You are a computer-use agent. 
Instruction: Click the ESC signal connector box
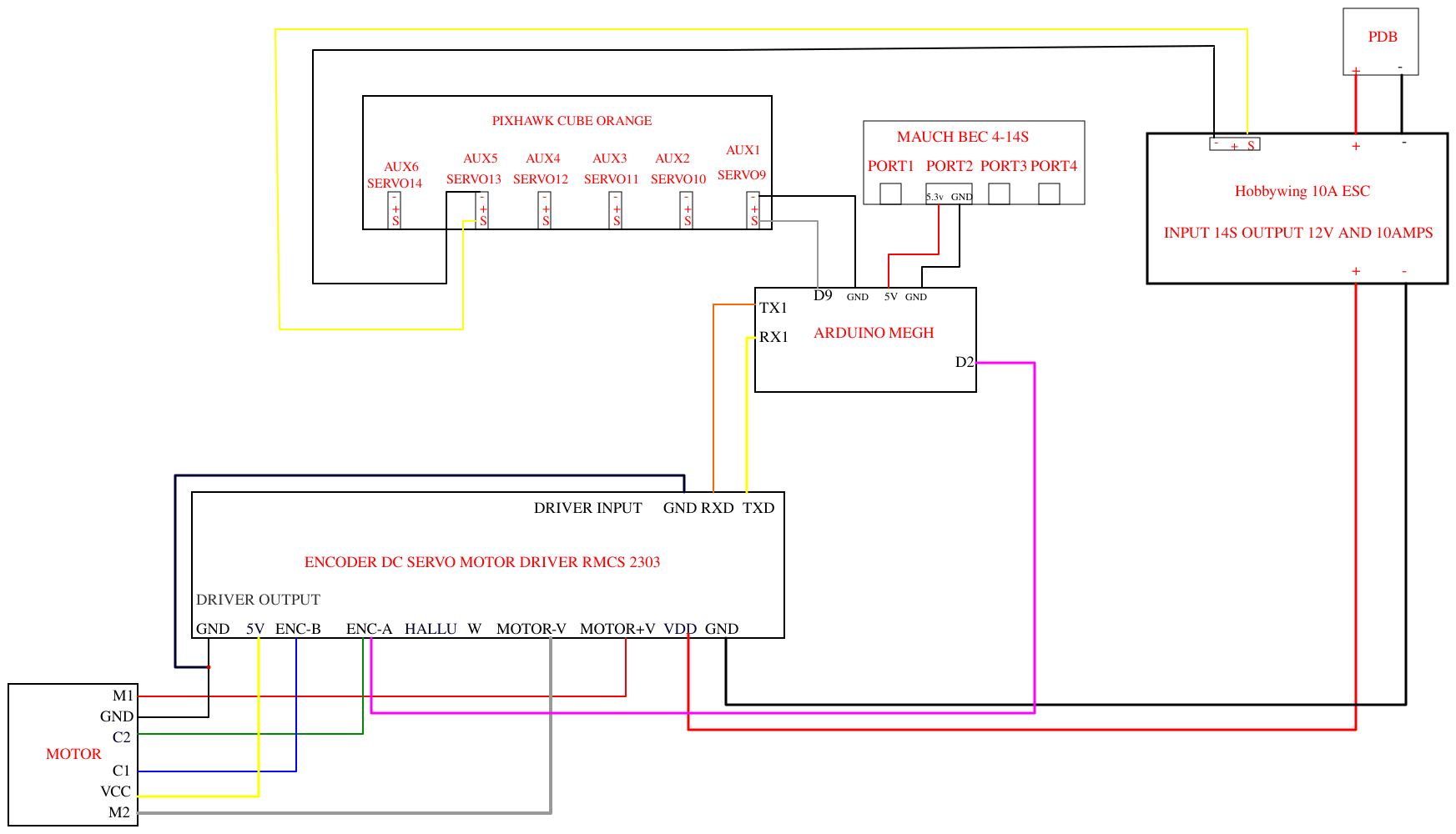coord(1235,144)
